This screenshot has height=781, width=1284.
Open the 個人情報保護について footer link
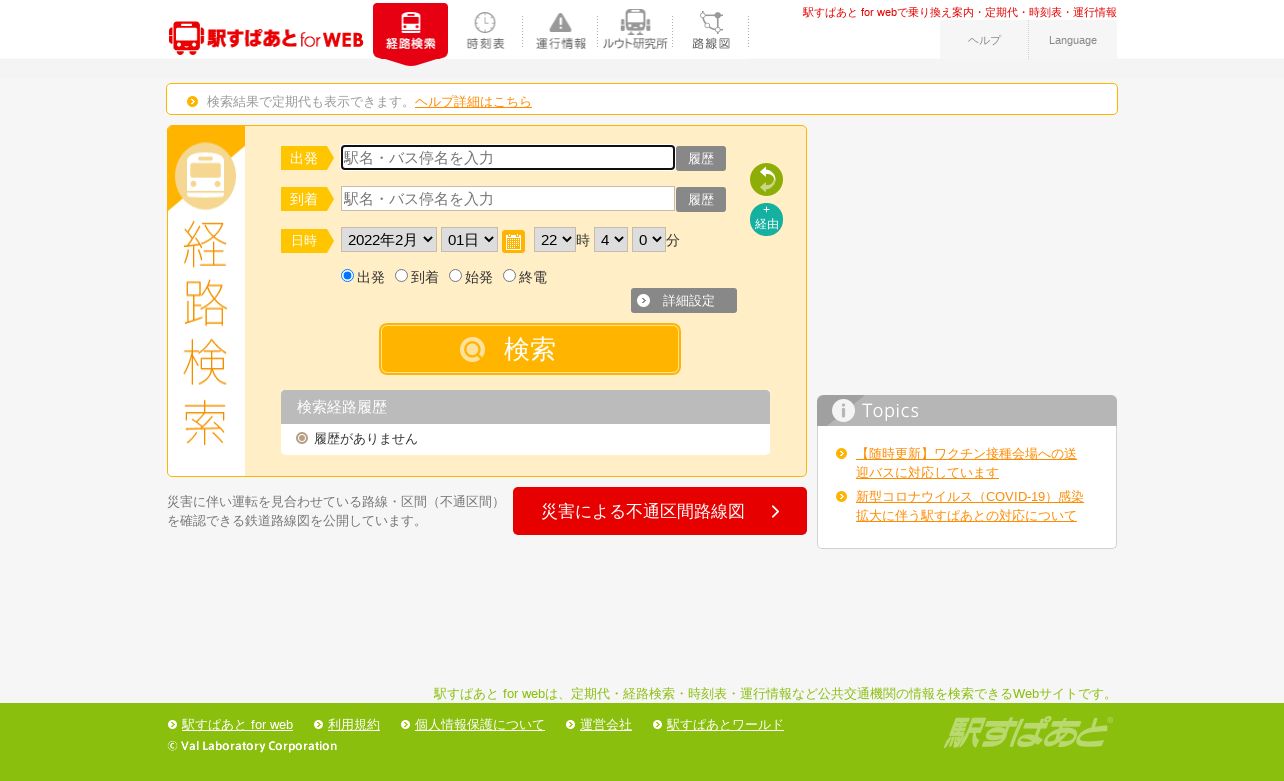pos(480,725)
